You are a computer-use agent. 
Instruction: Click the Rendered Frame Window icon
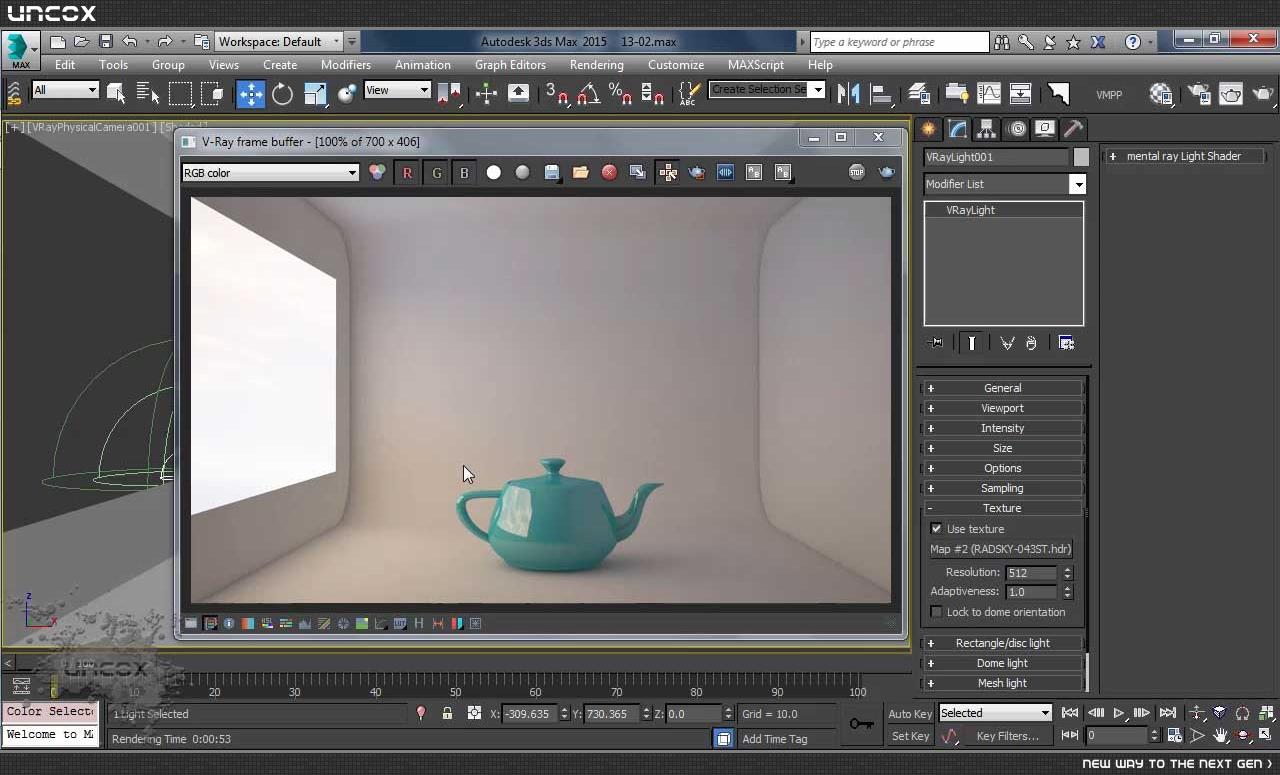coord(1231,94)
